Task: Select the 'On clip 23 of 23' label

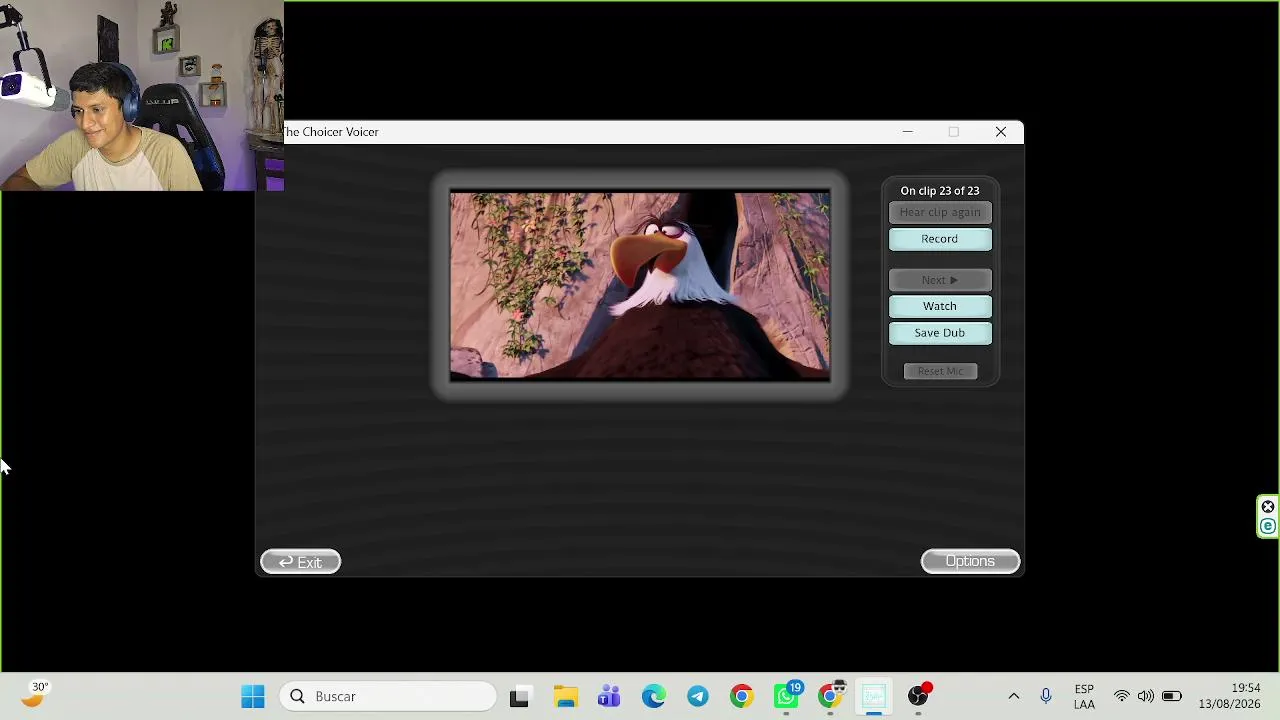Action: point(940,191)
